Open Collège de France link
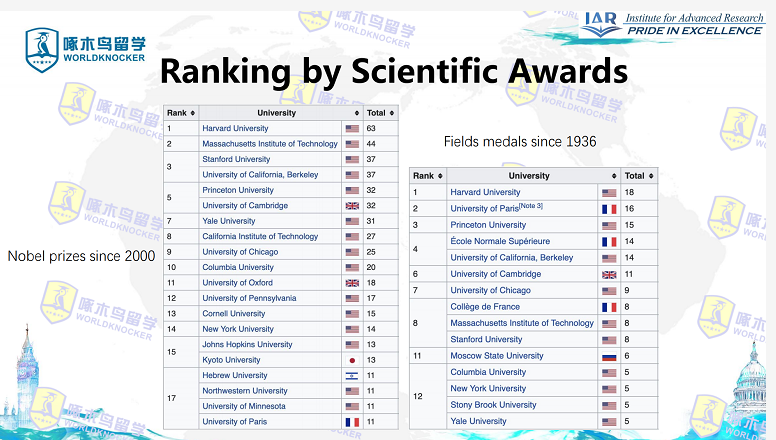The width and height of the screenshot is (776, 440). point(485,307)
